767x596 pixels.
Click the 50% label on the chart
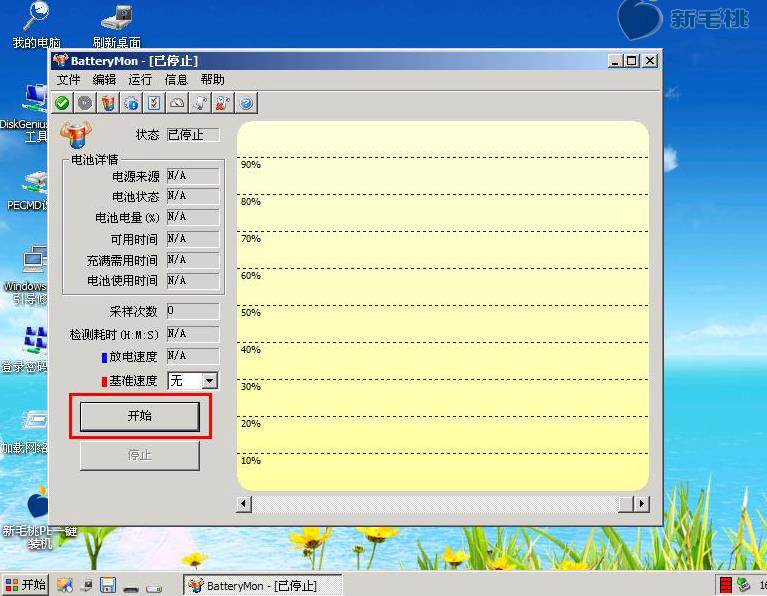[x=250, y=313]
